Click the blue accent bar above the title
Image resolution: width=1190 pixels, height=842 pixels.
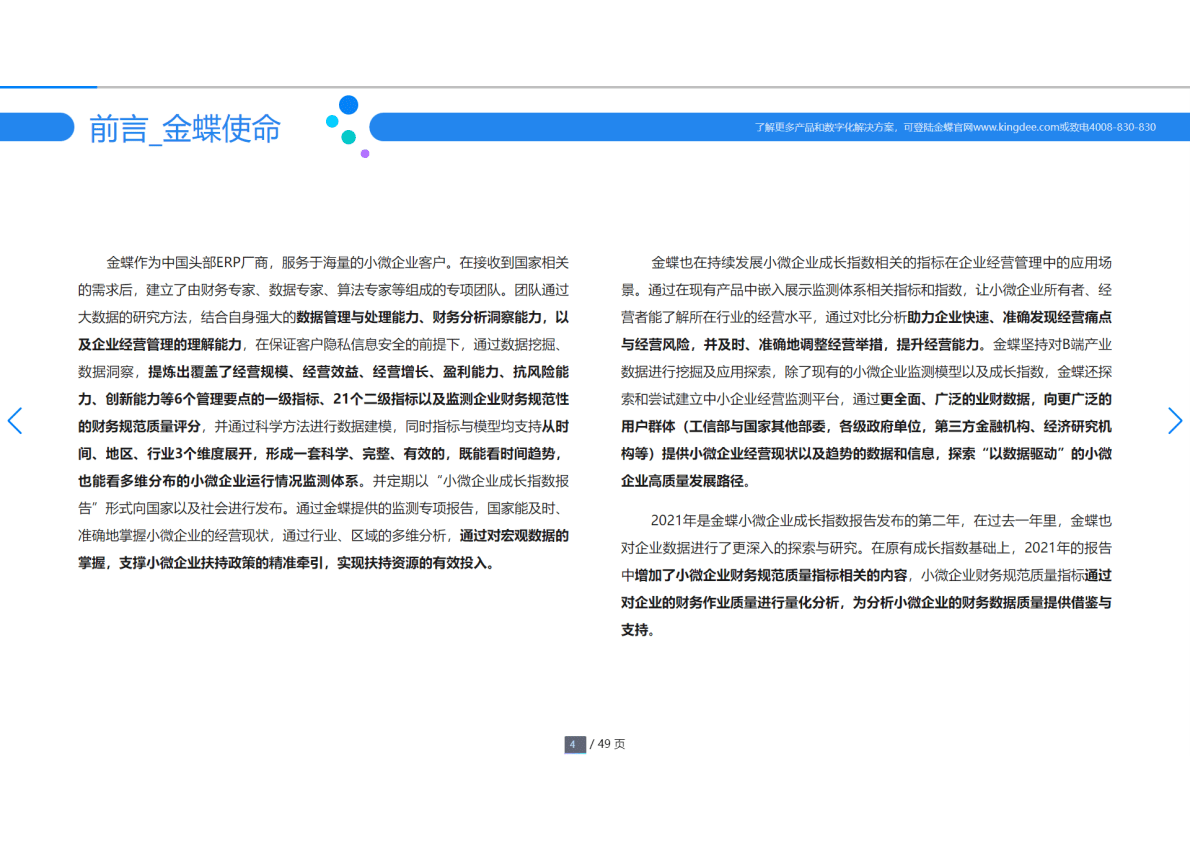49,88
